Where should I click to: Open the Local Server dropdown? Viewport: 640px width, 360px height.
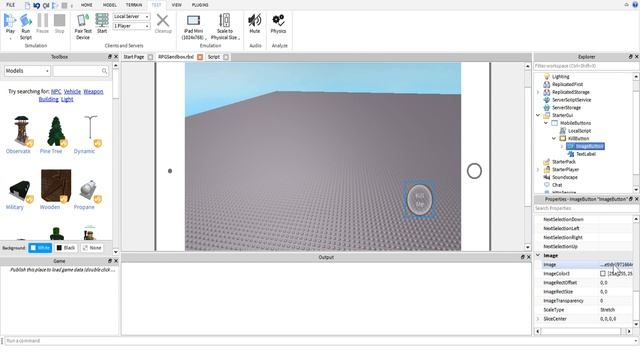click(132, 16)
